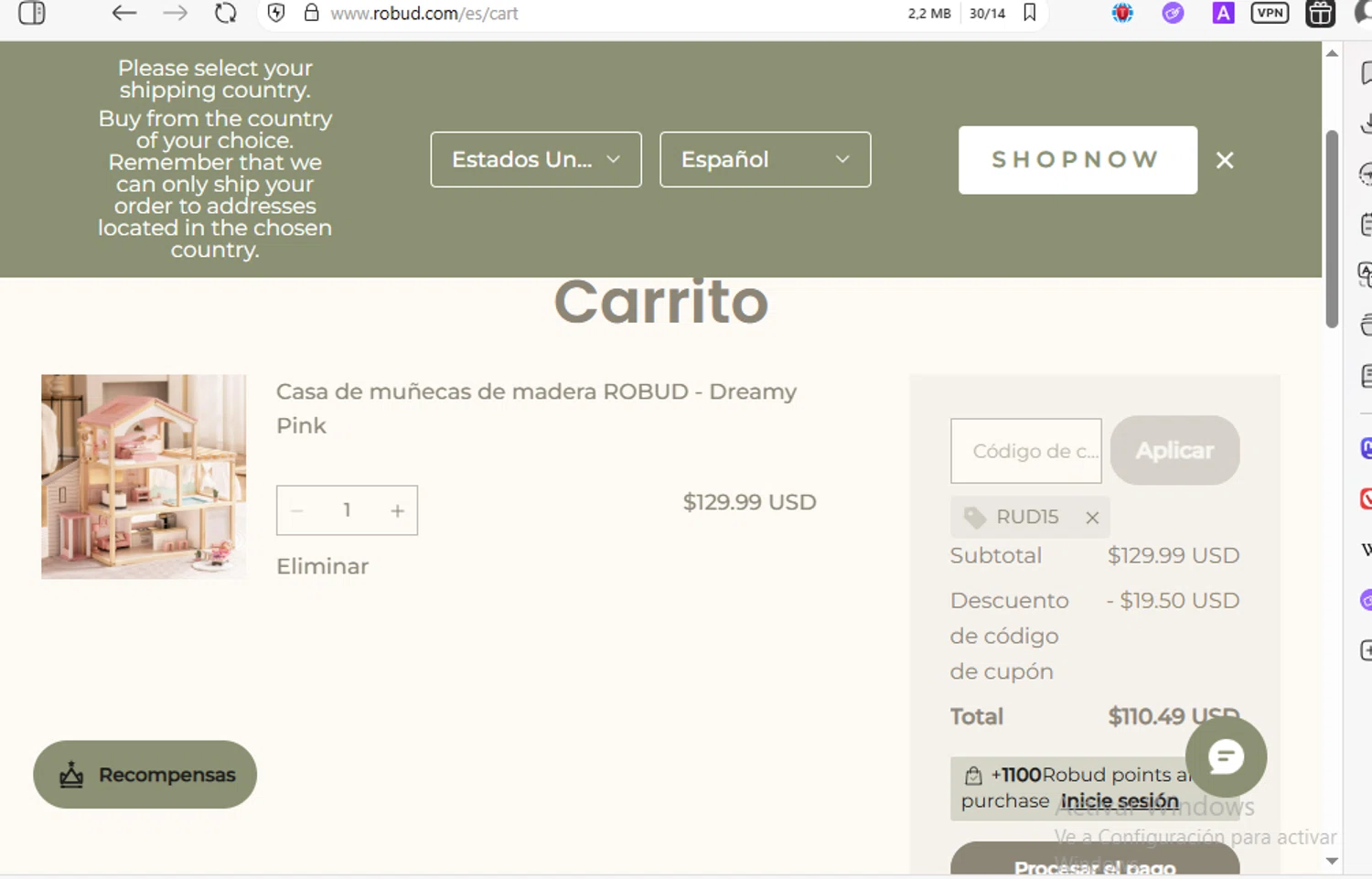
Task: Open Casa de muñecas de madera ROBUD link
Action: (x=536, y=408)
